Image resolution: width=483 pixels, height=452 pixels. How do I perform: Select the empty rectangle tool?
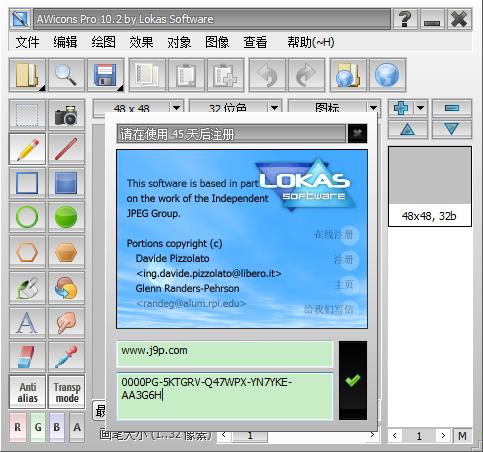tap(27, 183)
